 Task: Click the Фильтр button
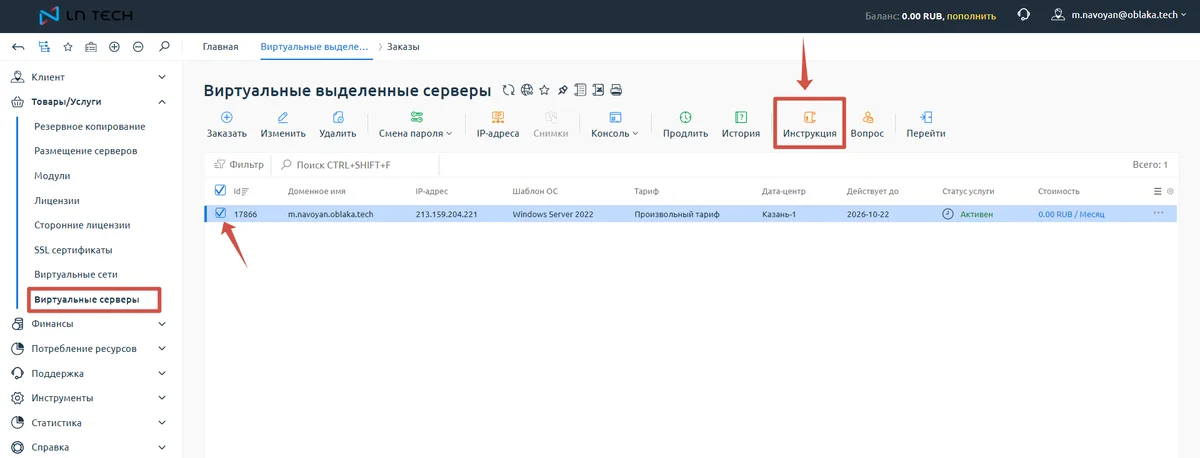pyautogui.click(x=238, y=164)
